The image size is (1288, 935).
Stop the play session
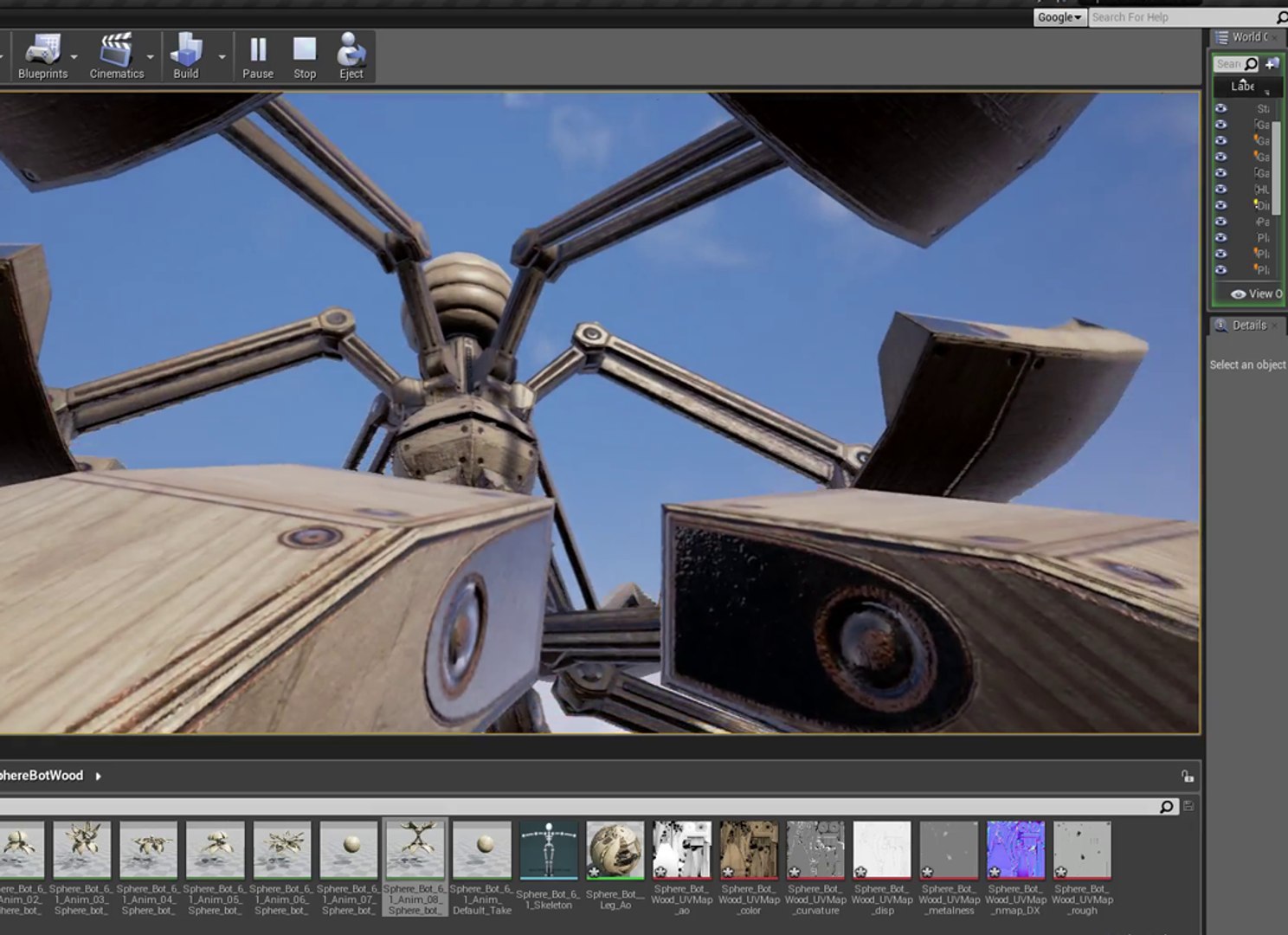305,57
